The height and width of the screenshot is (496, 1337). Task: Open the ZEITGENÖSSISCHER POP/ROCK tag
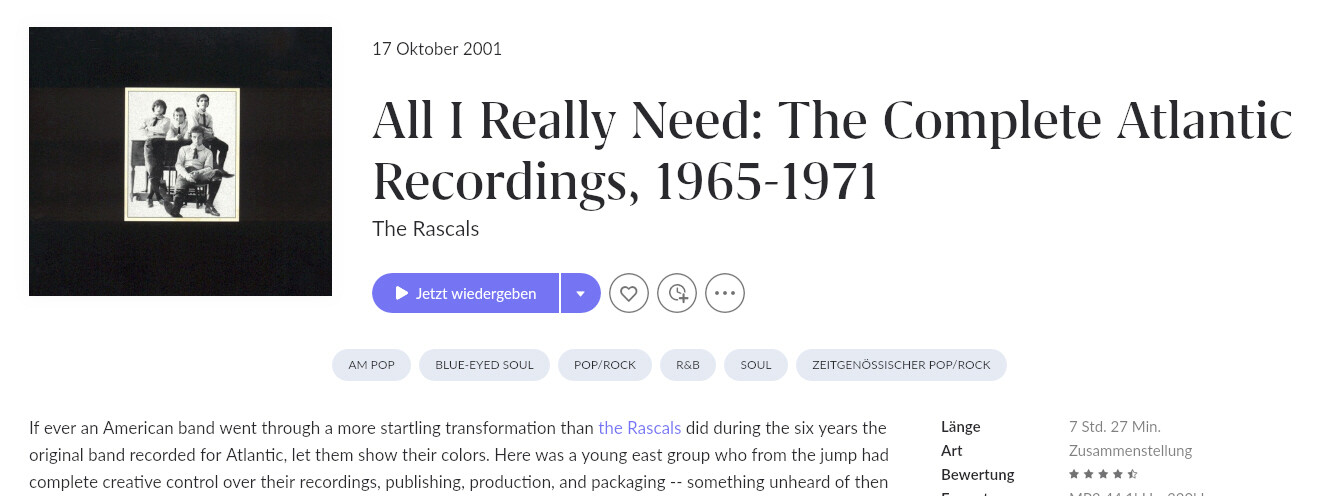(x=901, y=365)
